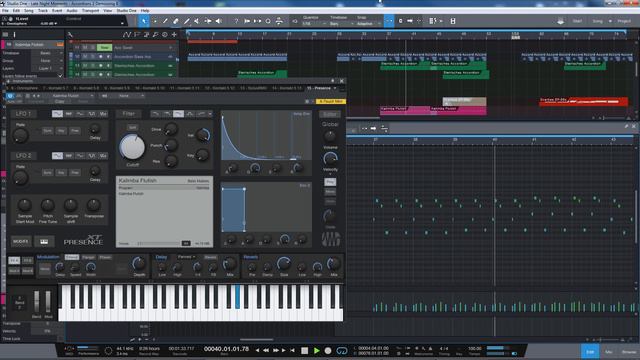Click the Fast Forward button in transport

coord(276,350)
